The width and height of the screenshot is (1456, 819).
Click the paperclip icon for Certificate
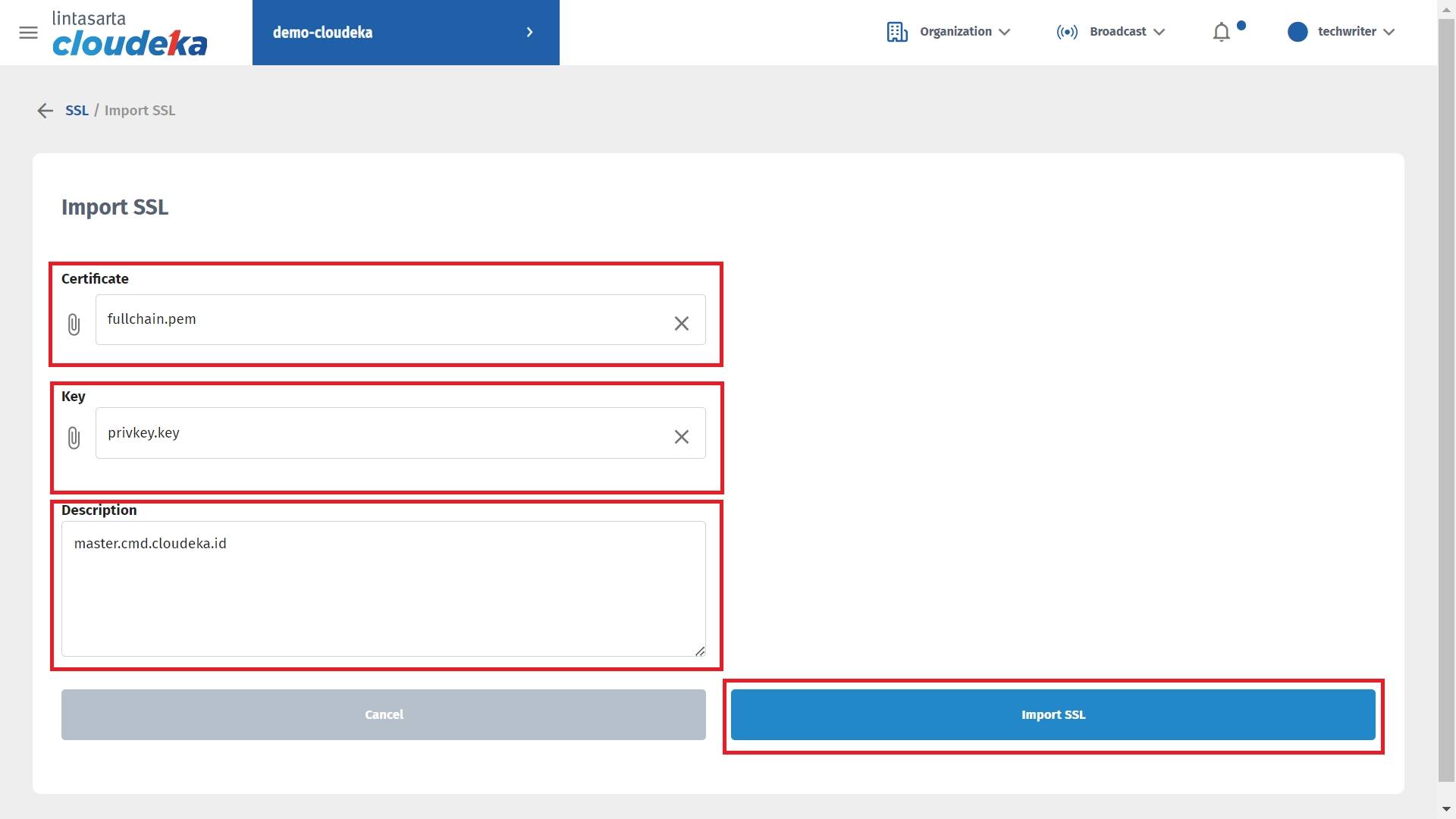coord(74,325)
